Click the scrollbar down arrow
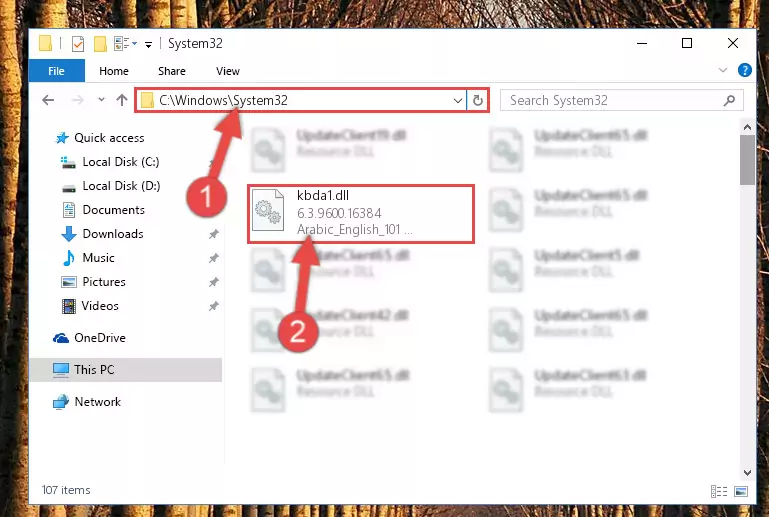 click(747, 473)
